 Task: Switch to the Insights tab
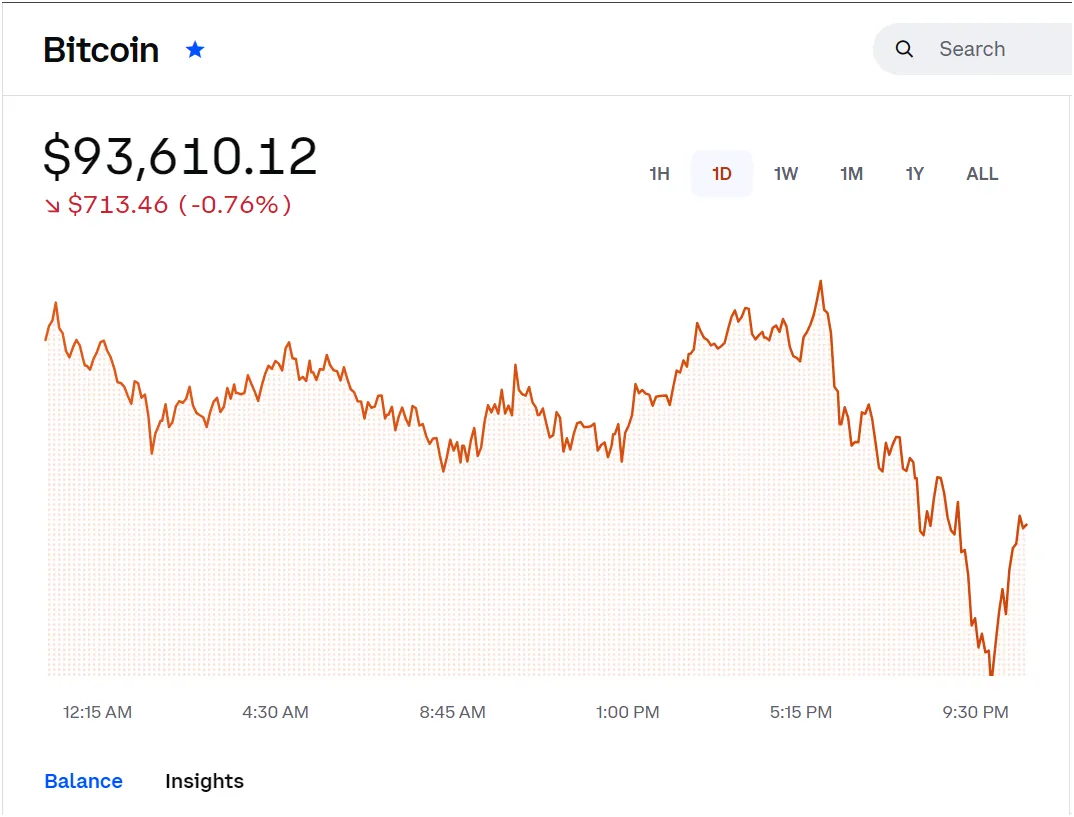tap(204, 781)
